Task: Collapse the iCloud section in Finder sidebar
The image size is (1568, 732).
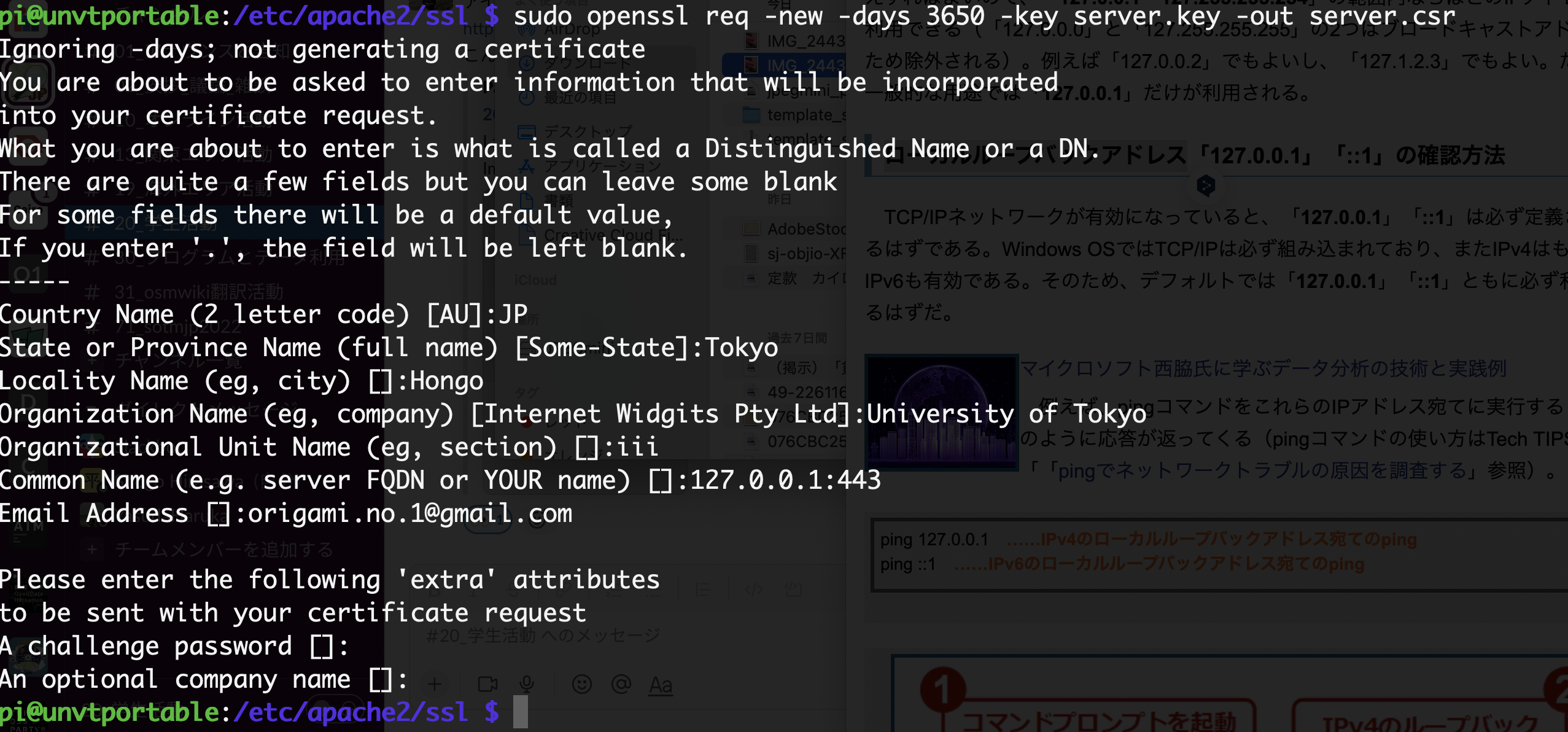Action: pyautogui.click(x=536, y=280)
